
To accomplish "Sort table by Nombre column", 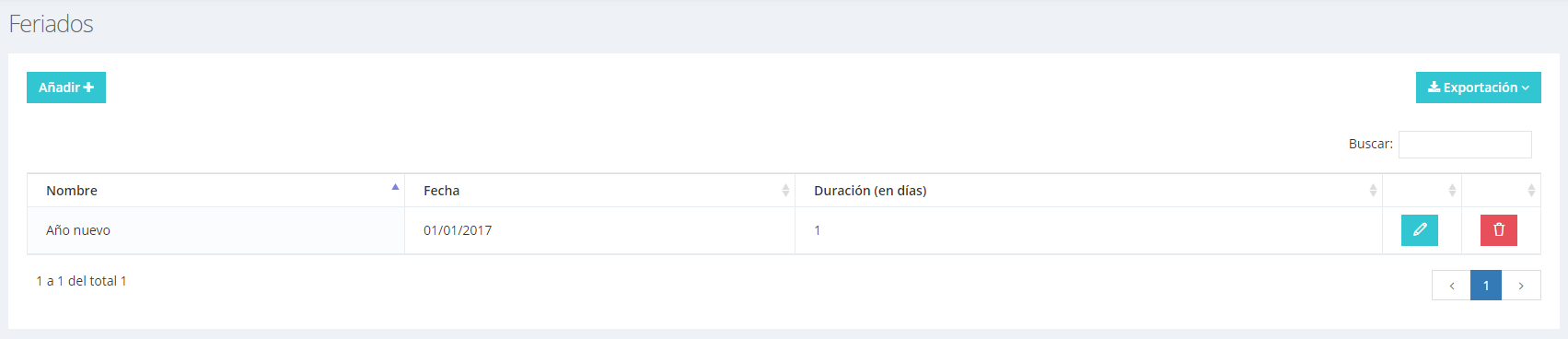I will pos(215,191).
